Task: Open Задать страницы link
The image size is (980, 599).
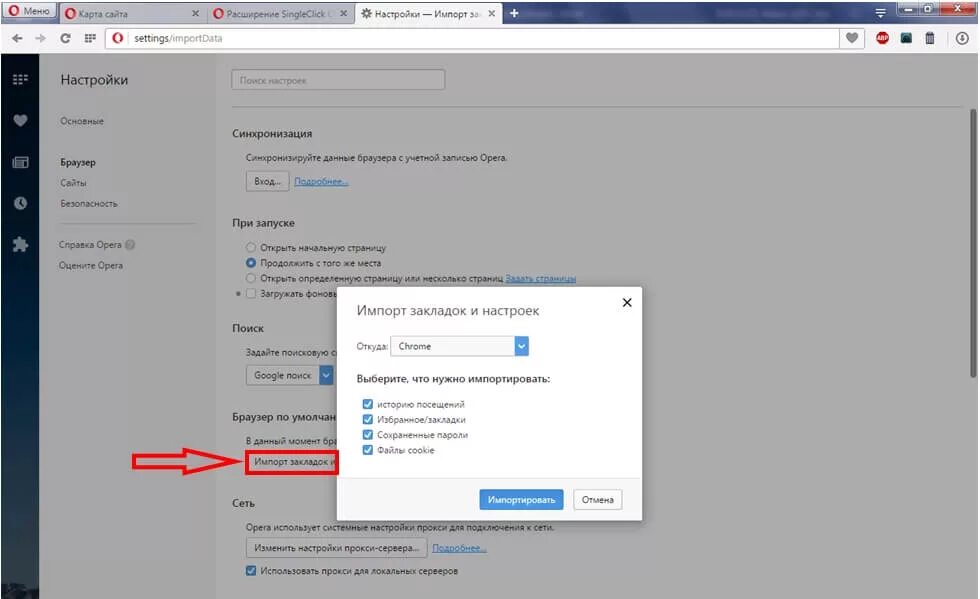Action: pos(541,278)
